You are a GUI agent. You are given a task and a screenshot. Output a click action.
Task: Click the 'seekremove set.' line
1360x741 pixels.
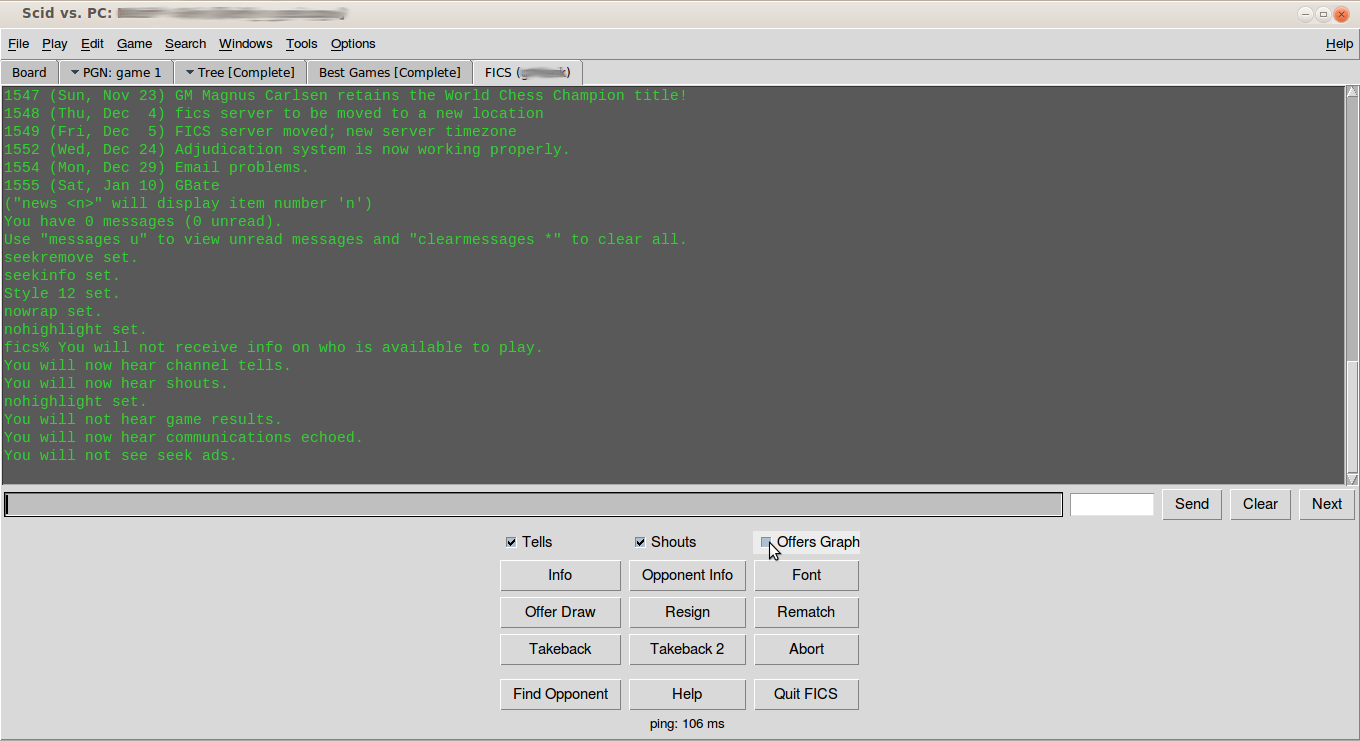71,258
